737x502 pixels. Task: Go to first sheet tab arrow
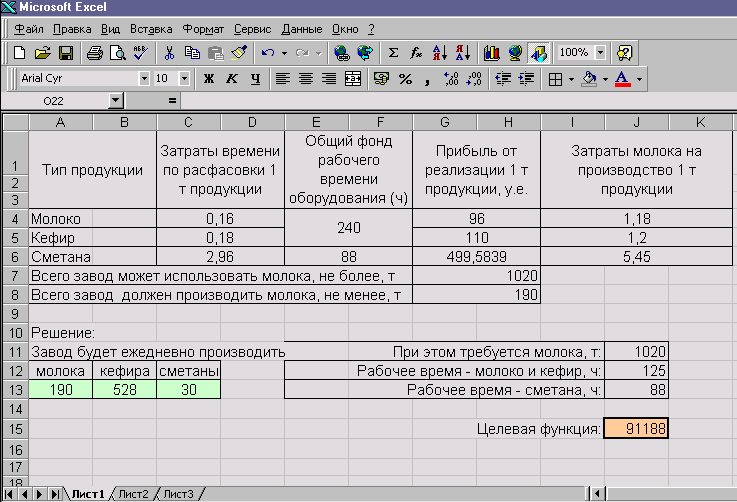[8, 494]
